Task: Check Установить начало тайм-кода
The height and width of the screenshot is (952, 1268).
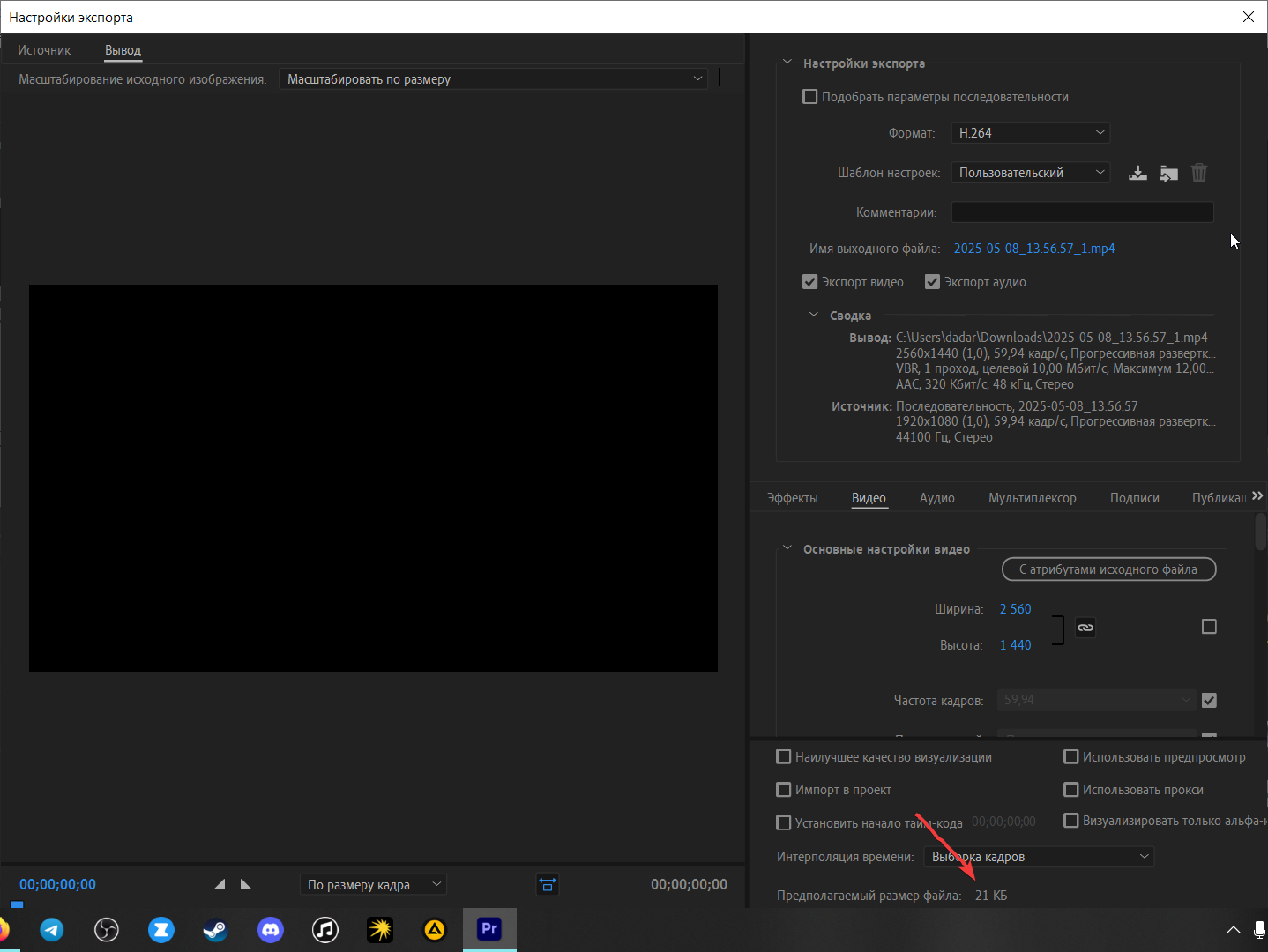Action: click(x=783, y=822)
